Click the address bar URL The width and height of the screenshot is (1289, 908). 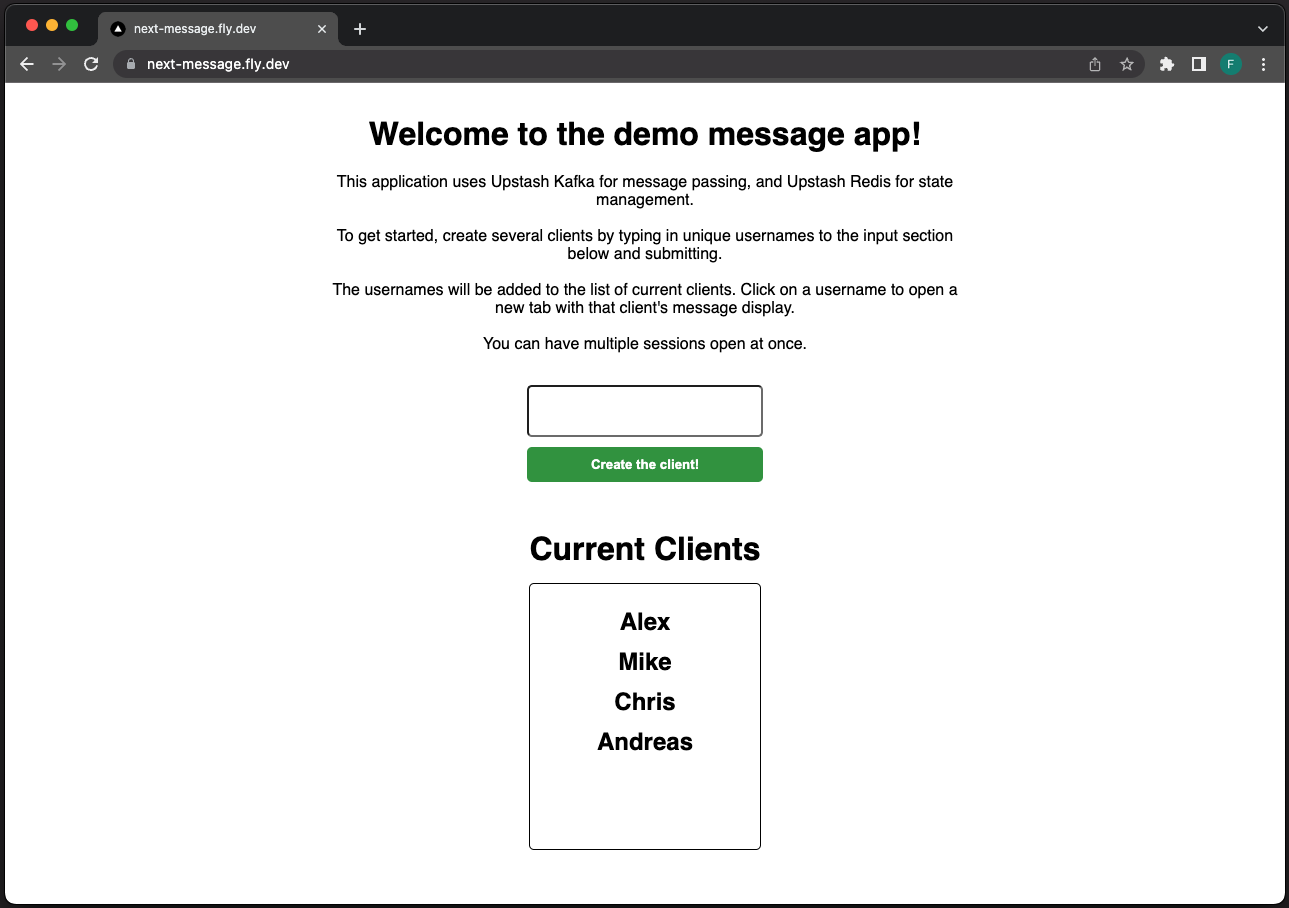point(218,64)
